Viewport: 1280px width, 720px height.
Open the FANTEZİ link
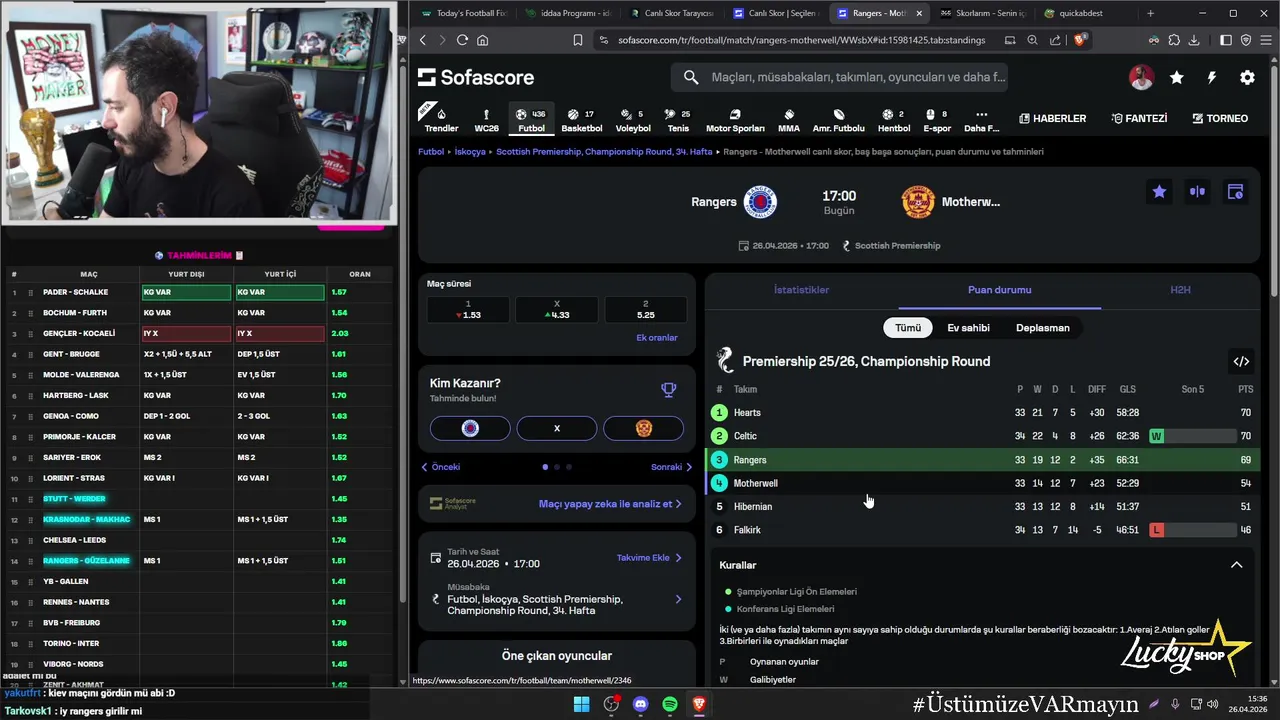[1139, 118]
